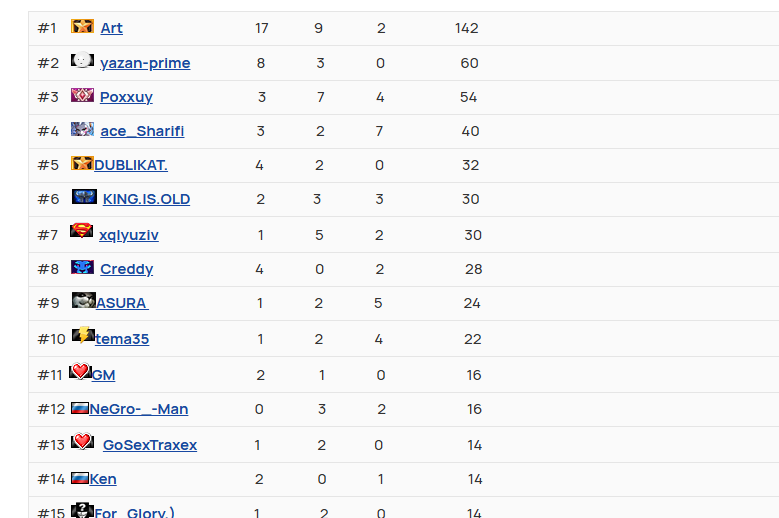Click the red heart avatar next to GM
Screen dimensions: 779x518
(x=80, y=371)
